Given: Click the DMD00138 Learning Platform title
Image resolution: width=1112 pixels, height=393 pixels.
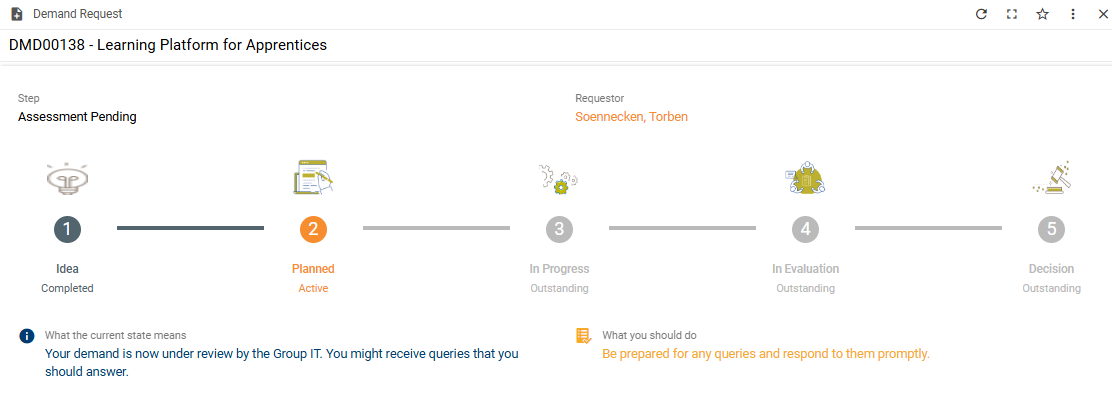Looking at the screenshot, I should point(168,45).
